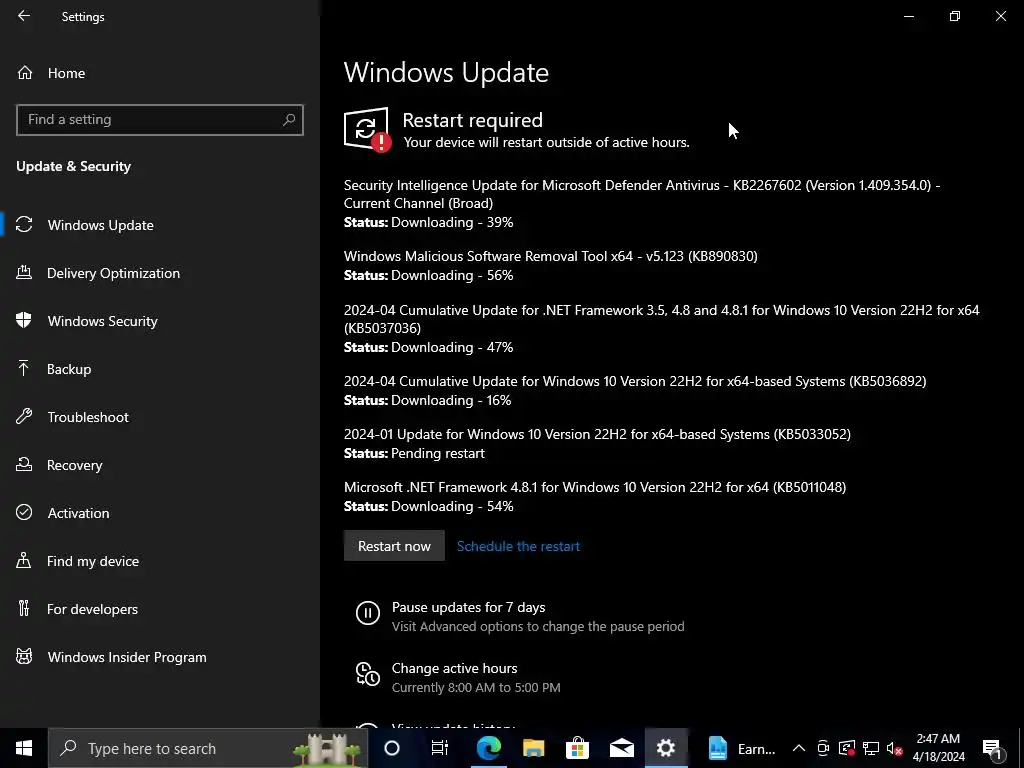Click Status: Downloading - 56% text

(x=428, y=275)
